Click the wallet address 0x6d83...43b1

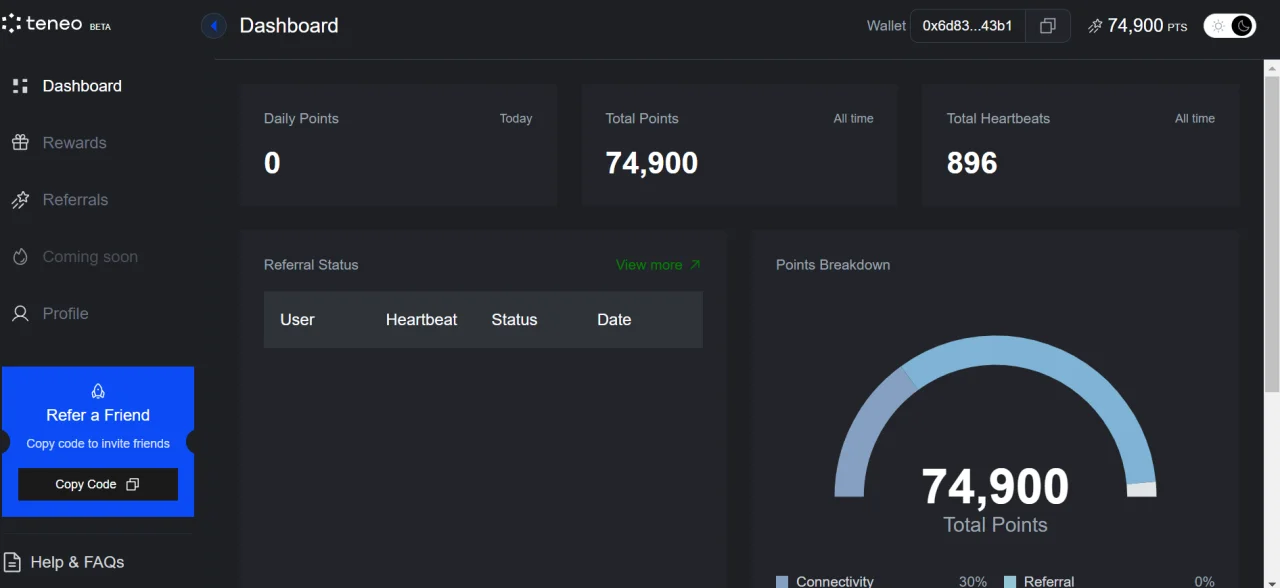pos(968,26)
